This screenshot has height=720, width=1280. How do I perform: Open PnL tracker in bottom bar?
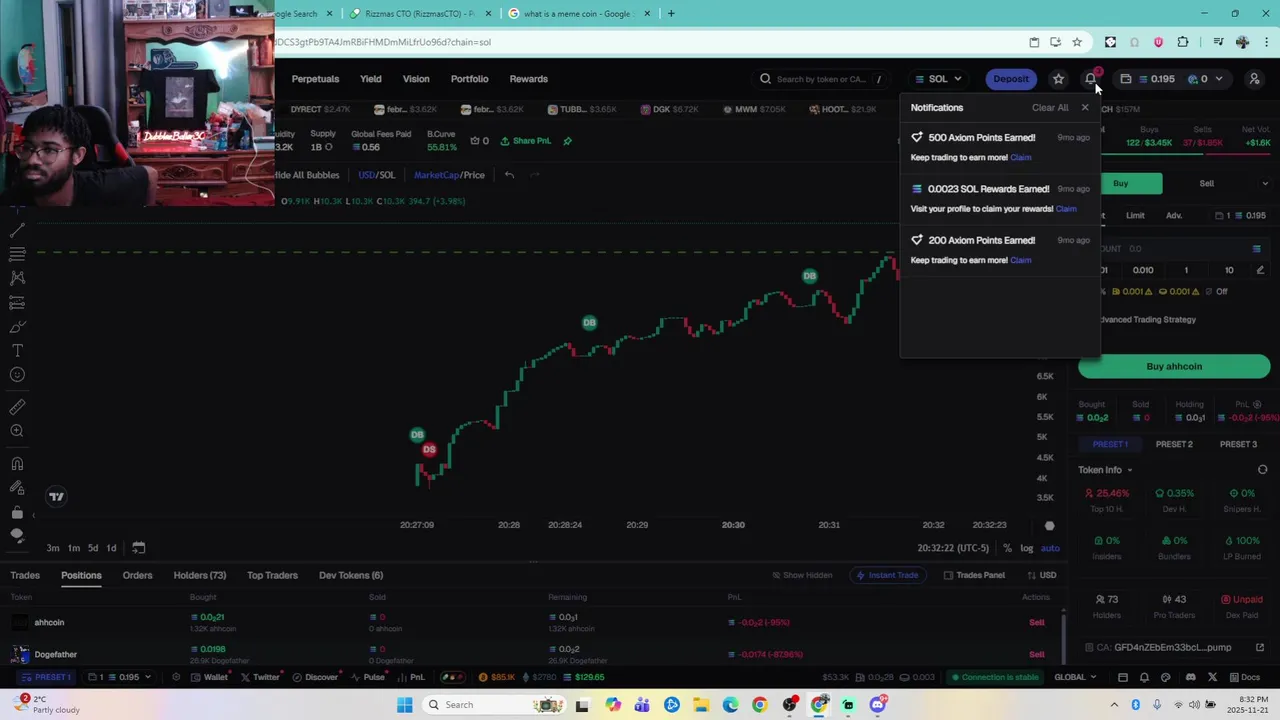[x=411, y=677]
